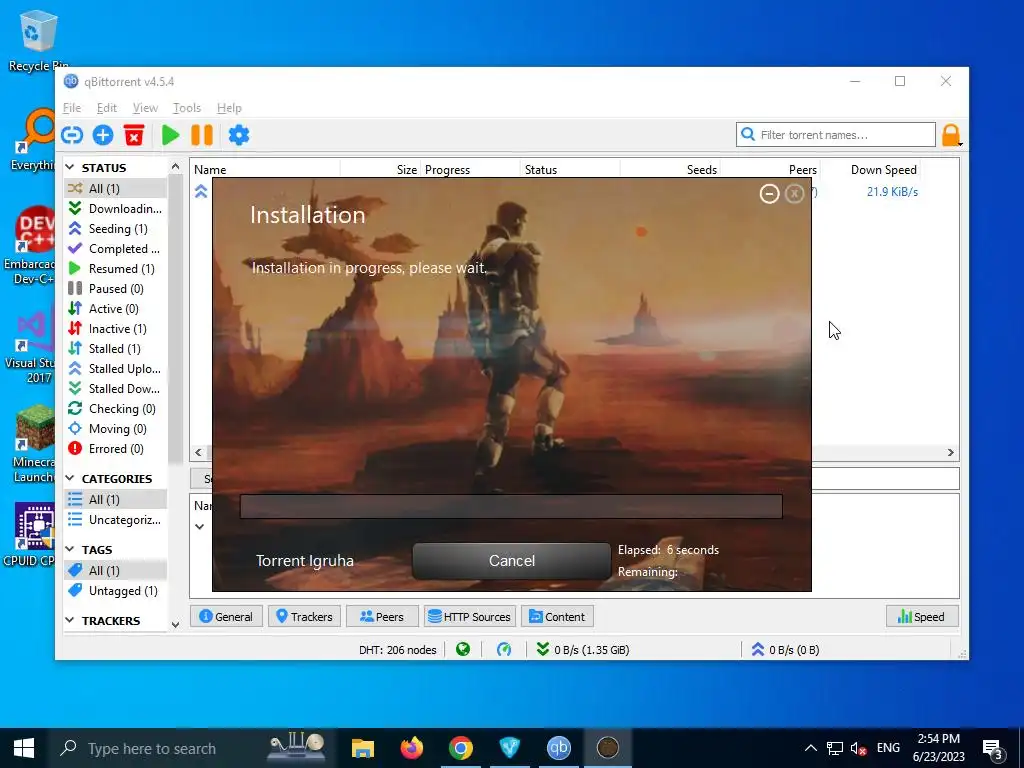
Task: Switch to the General tab
Action: tap(226, 616)
